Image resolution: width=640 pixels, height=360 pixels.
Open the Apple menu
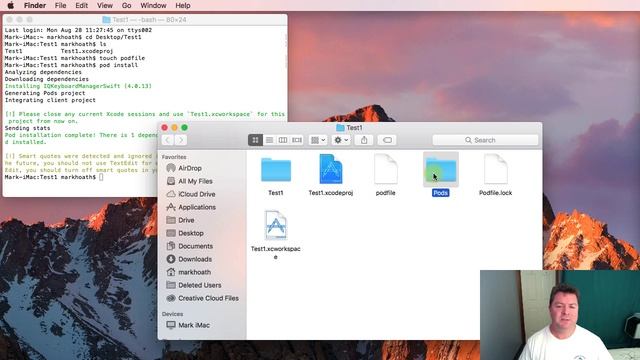(x=11, y=5)
